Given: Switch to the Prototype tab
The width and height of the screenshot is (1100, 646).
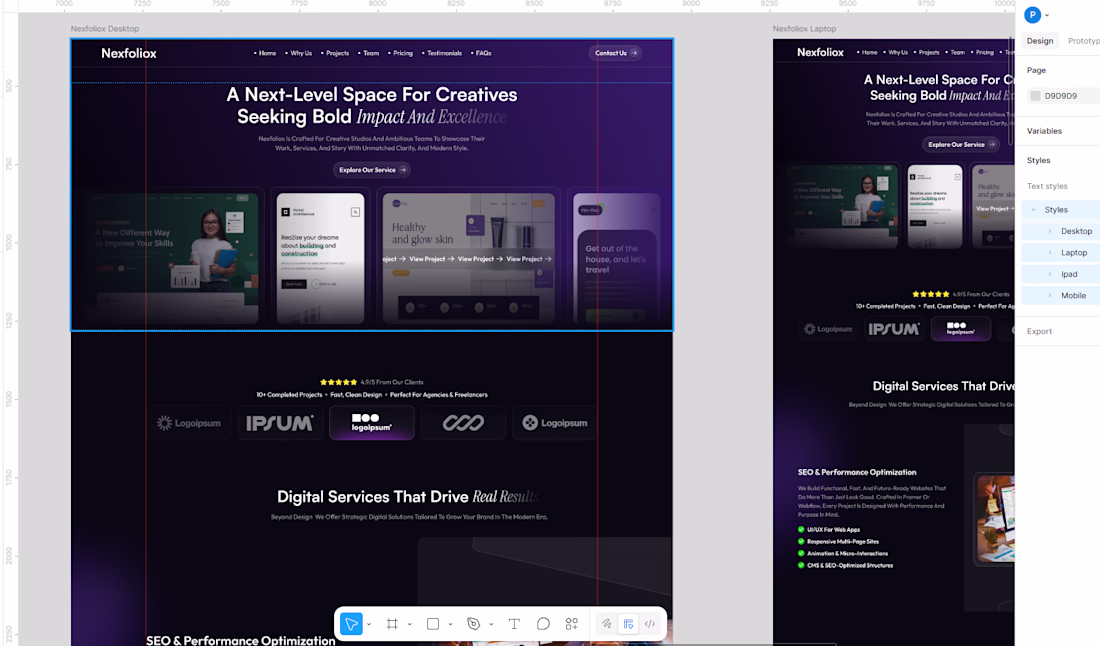Looking at the screenshot, I should [x=1084, y=41].
